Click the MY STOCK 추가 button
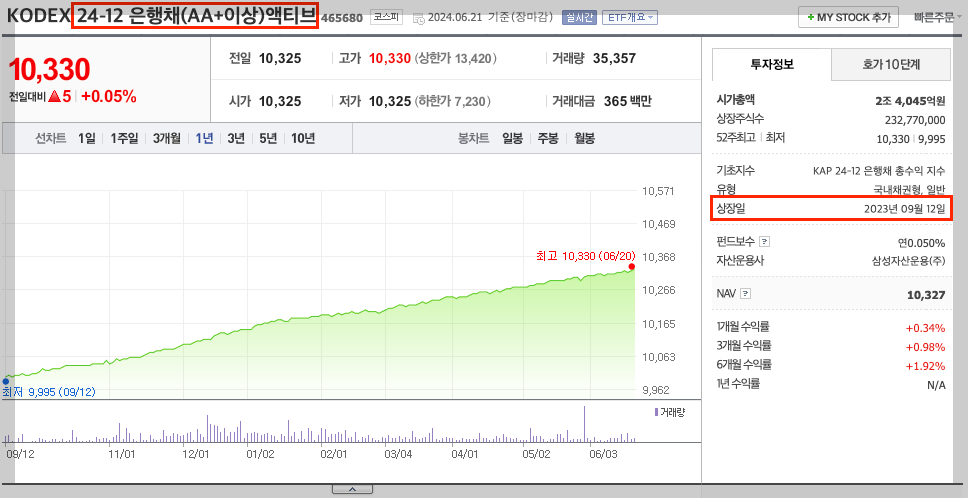Image resolution: width=968 pixels, height=498 pixels. point(848,17)
